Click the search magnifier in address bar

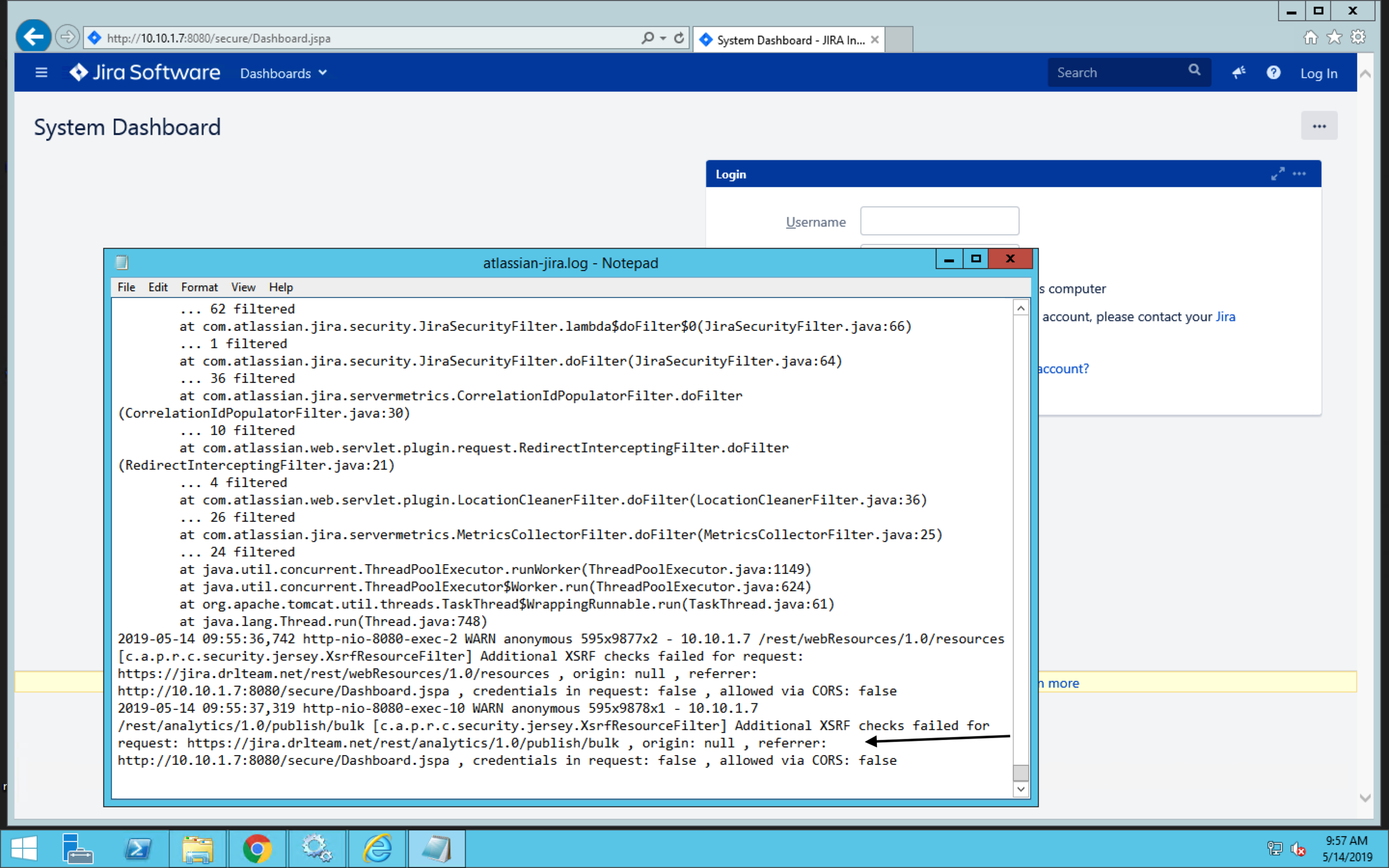pos(647,38)
